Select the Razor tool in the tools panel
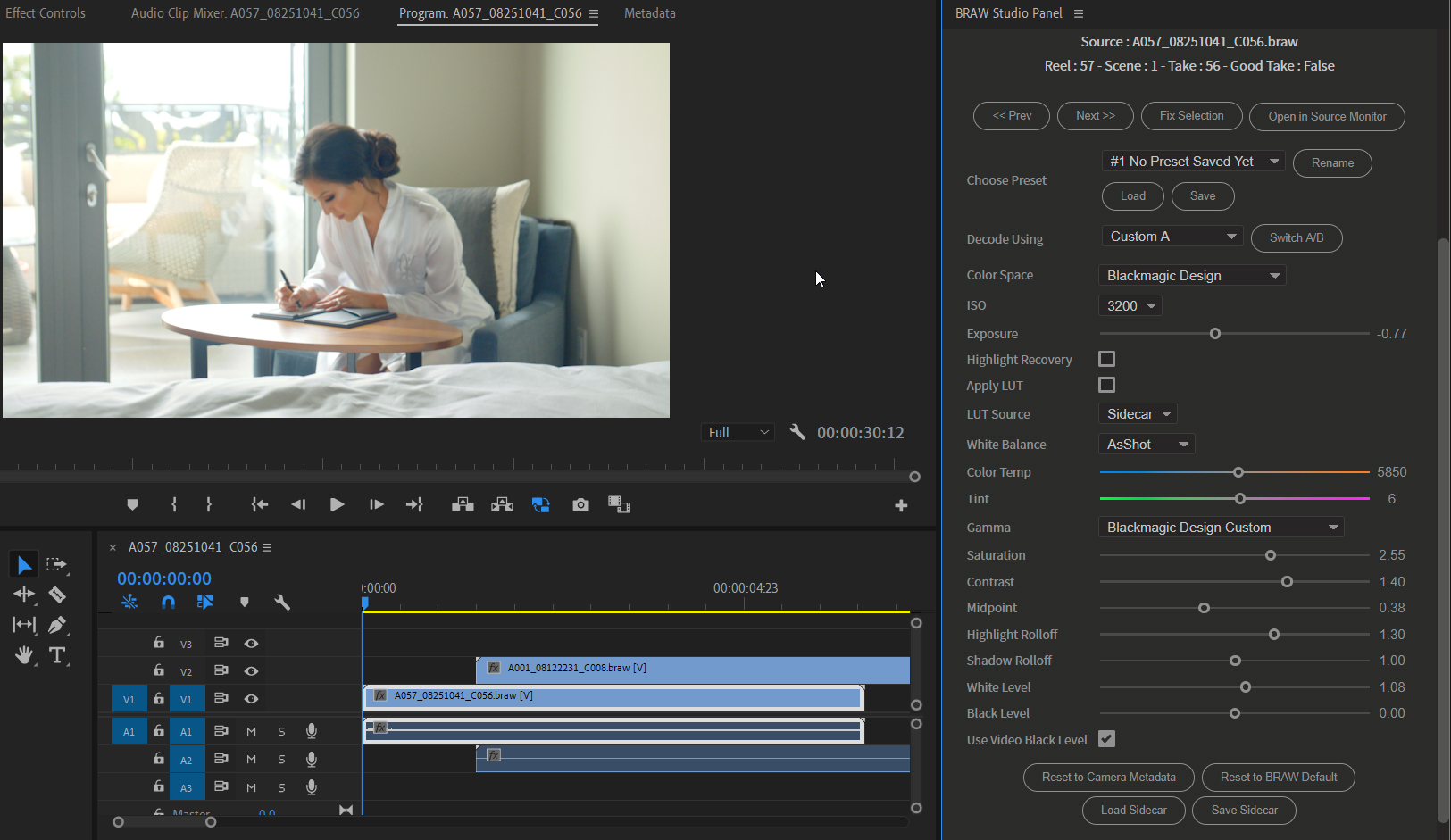The image size is (1451, 840). tap(56, 595)
